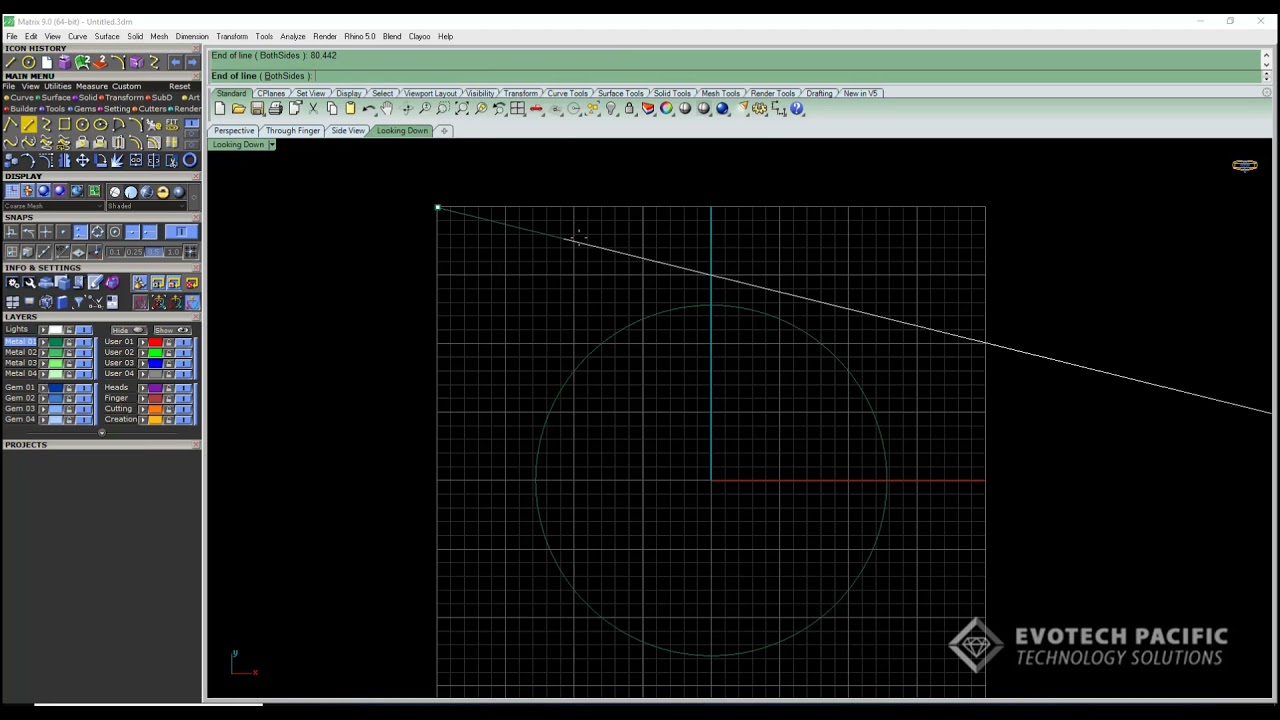Click the color wheel icon in toolbar
This screenshot has width=1280, height=720.
[x=666, y=108]
